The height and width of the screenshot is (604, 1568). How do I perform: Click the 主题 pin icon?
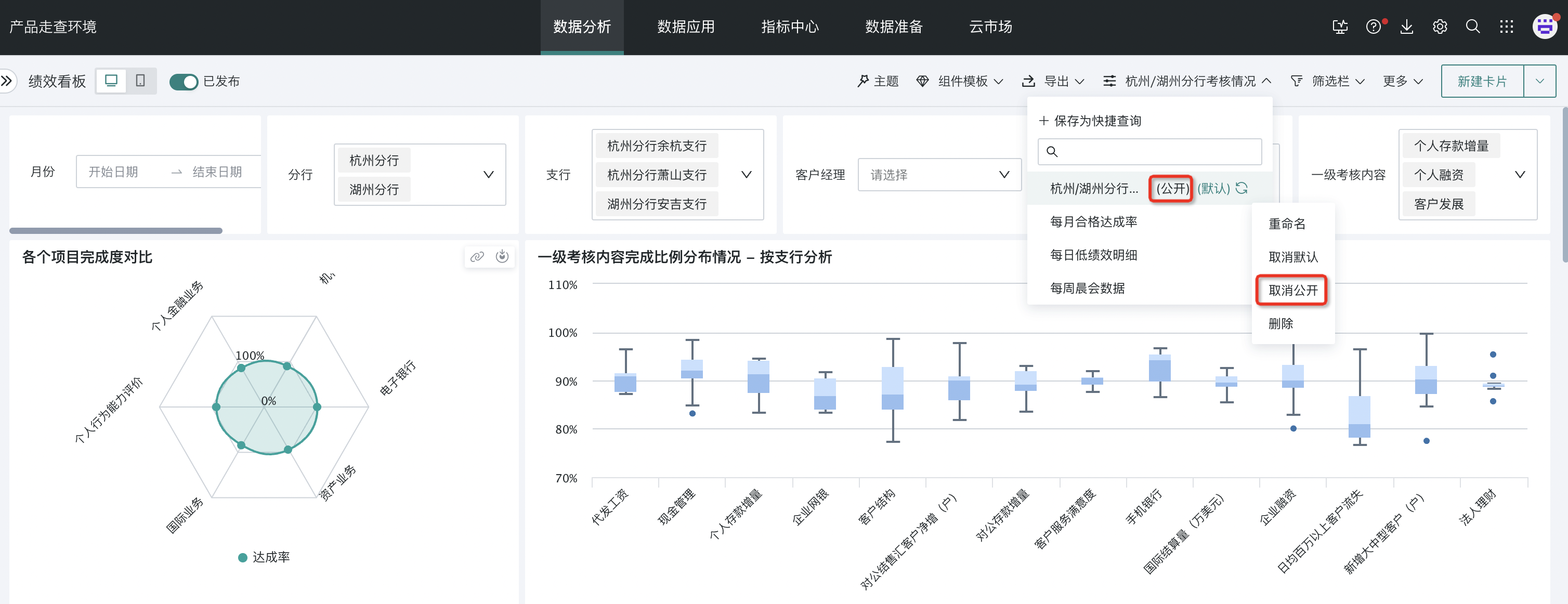tap(863, 81)
